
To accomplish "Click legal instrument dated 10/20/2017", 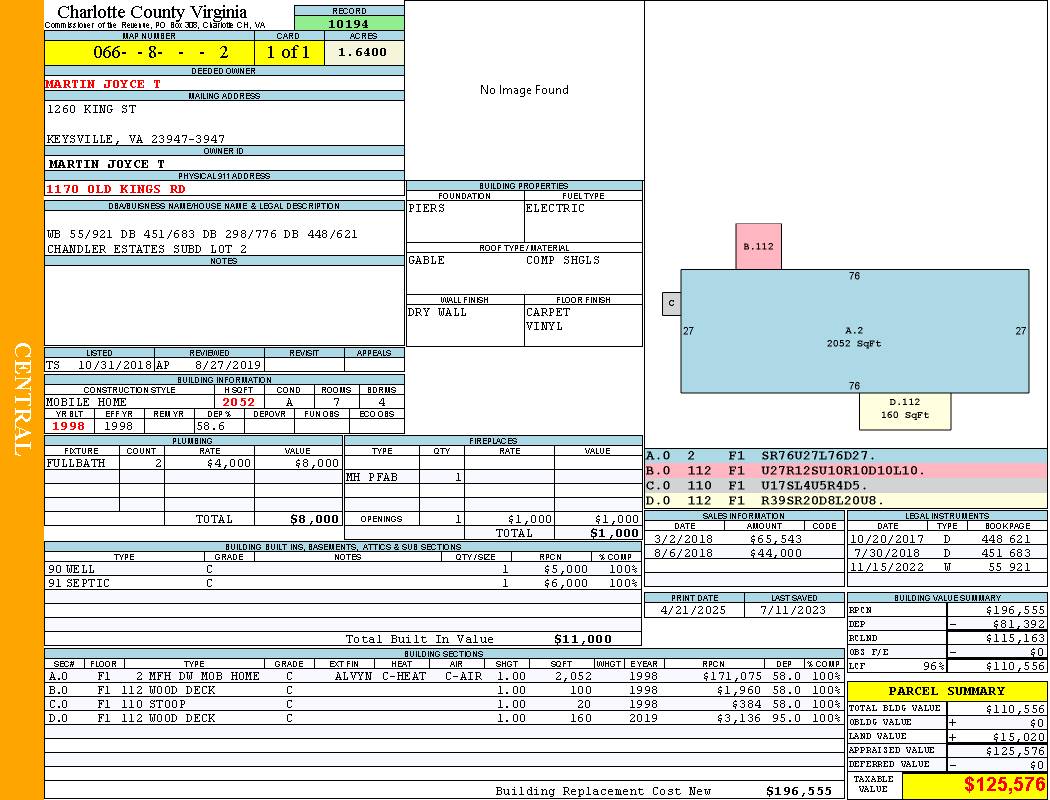I will point(887,540).
